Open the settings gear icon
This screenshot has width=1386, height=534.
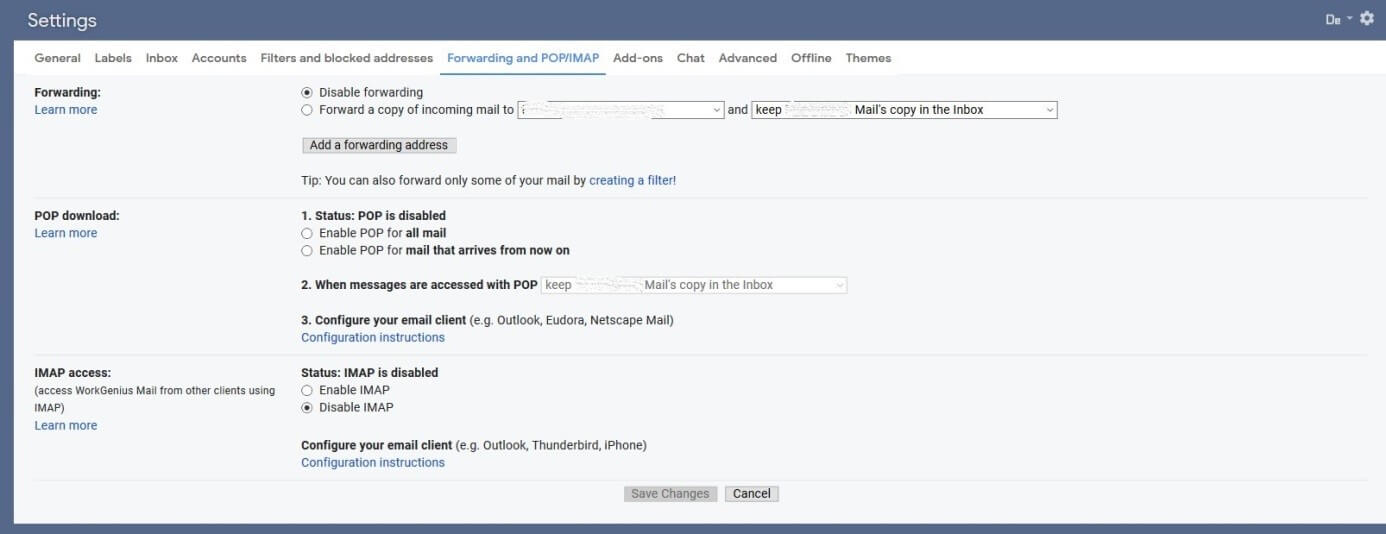coord(1367,18)
